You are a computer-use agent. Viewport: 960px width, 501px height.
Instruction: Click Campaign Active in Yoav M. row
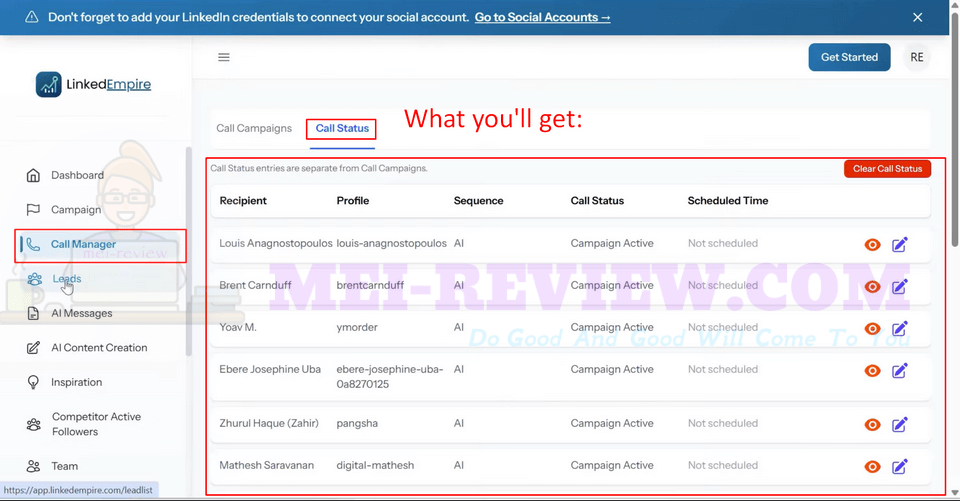point(612,327)
